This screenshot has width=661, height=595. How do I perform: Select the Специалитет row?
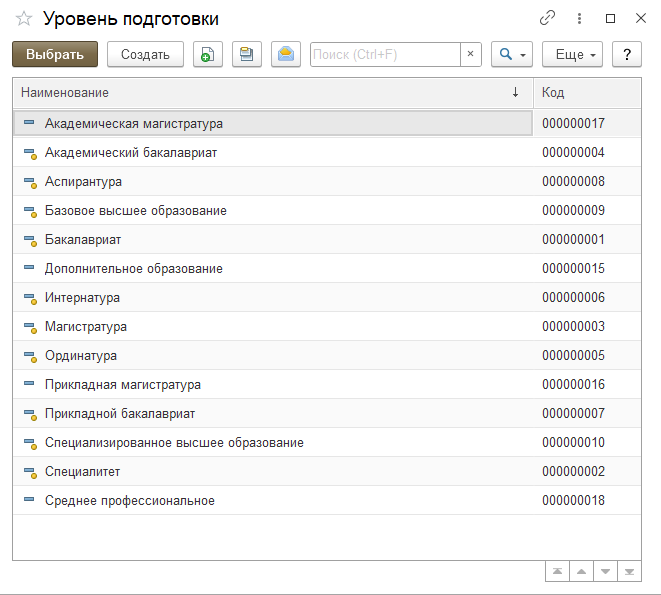tap(327, 471)
